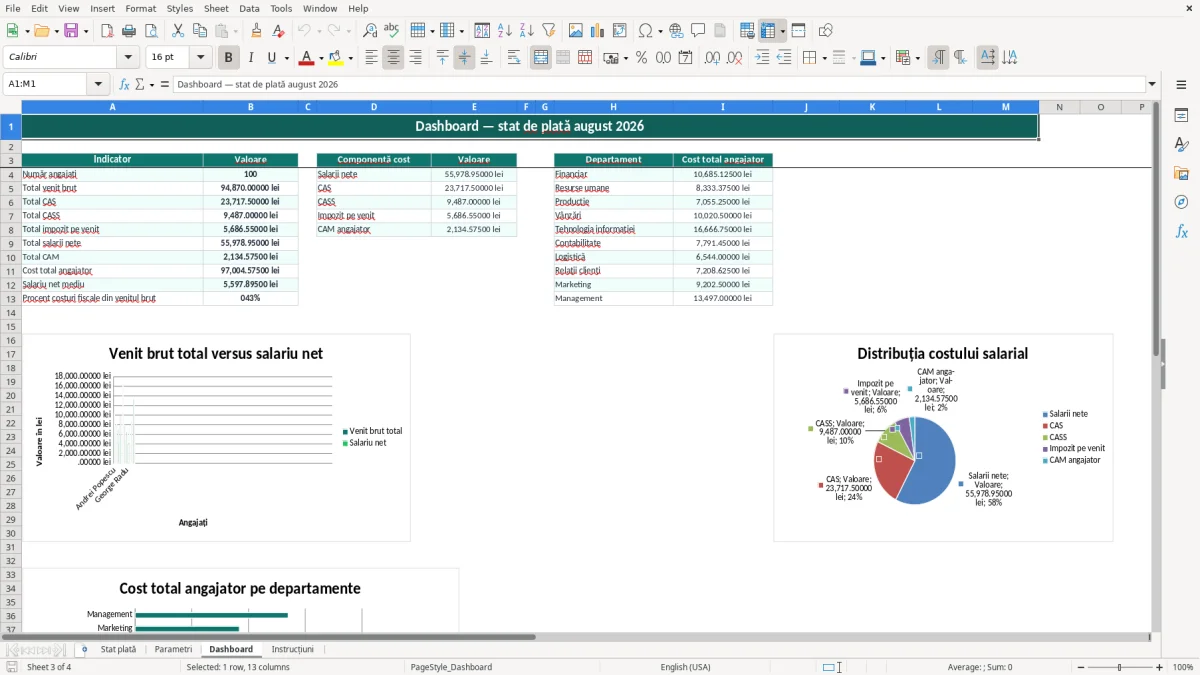Open the Styles menu
Viewport: 1200px width, 675px height.
[x=180, y=8]
